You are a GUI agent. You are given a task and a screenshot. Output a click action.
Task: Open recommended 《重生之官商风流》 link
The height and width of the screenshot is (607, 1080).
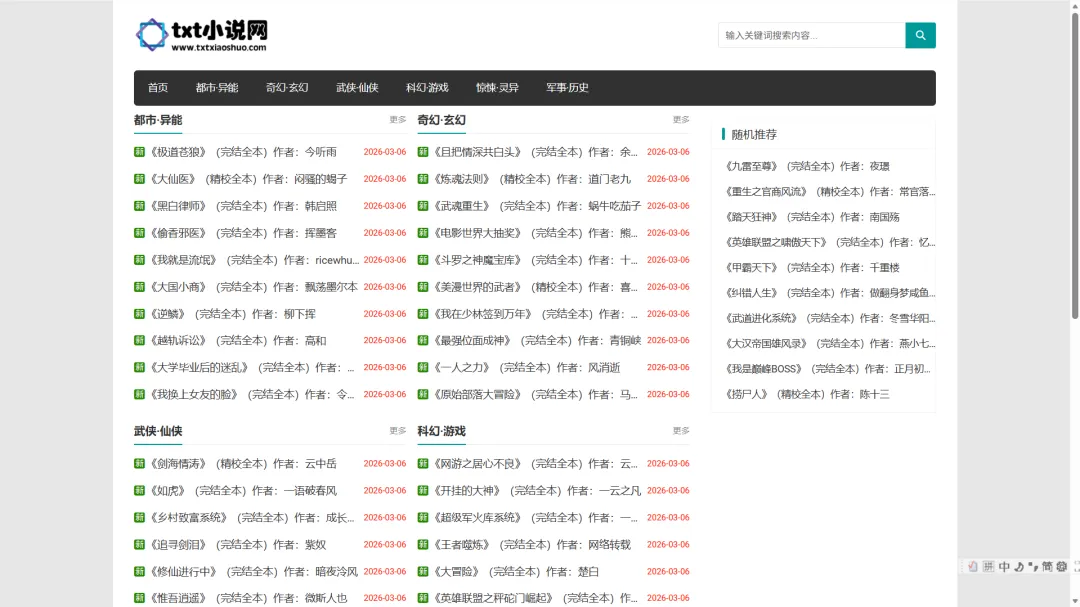[x=829, y=192]
